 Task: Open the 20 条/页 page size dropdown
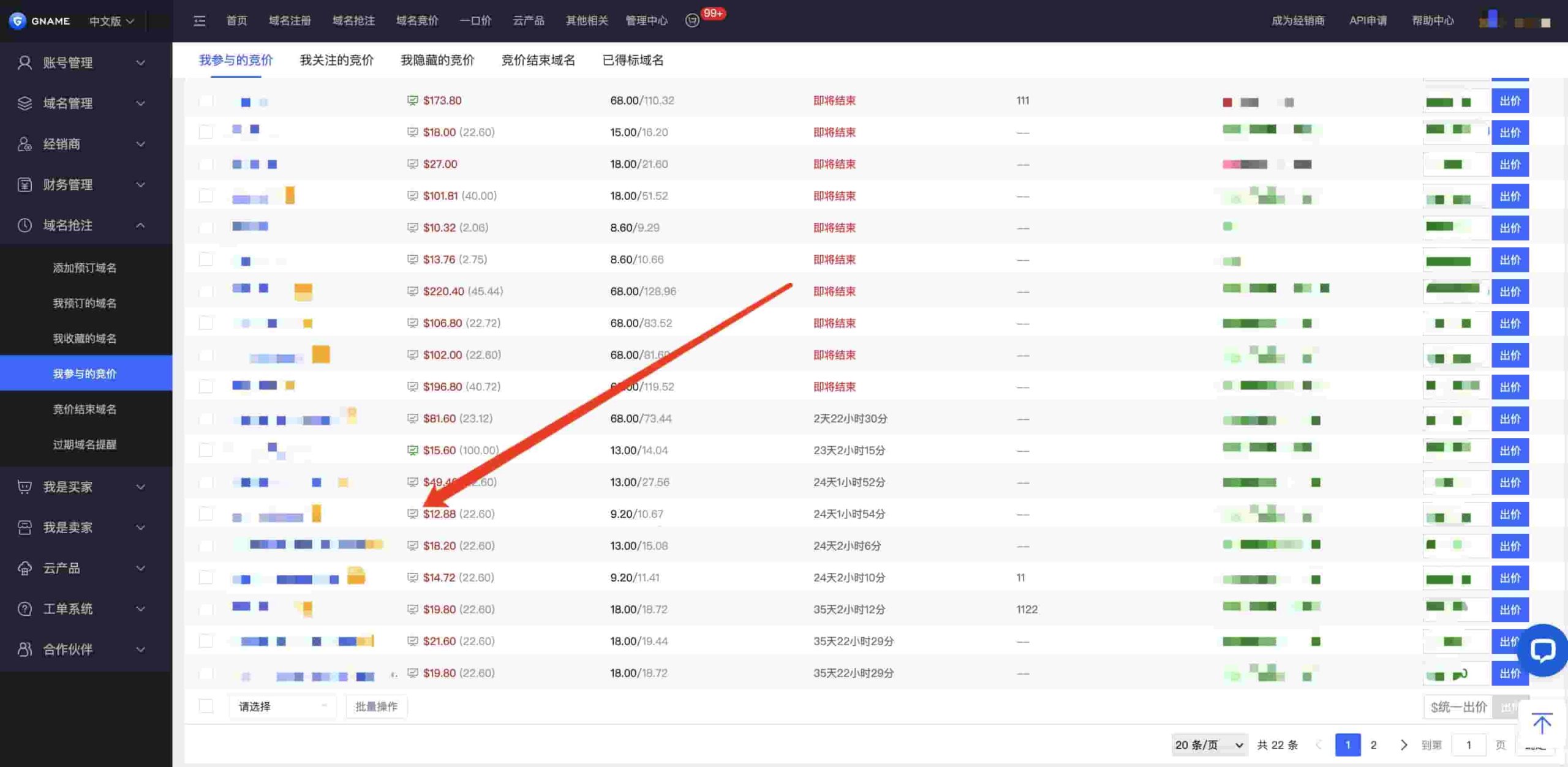pyautogui.click(x=1209, y=745)
